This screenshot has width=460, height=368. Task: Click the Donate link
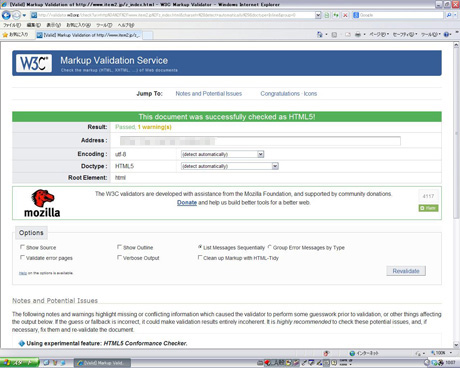pyautogui.click(x=187, y=203)
